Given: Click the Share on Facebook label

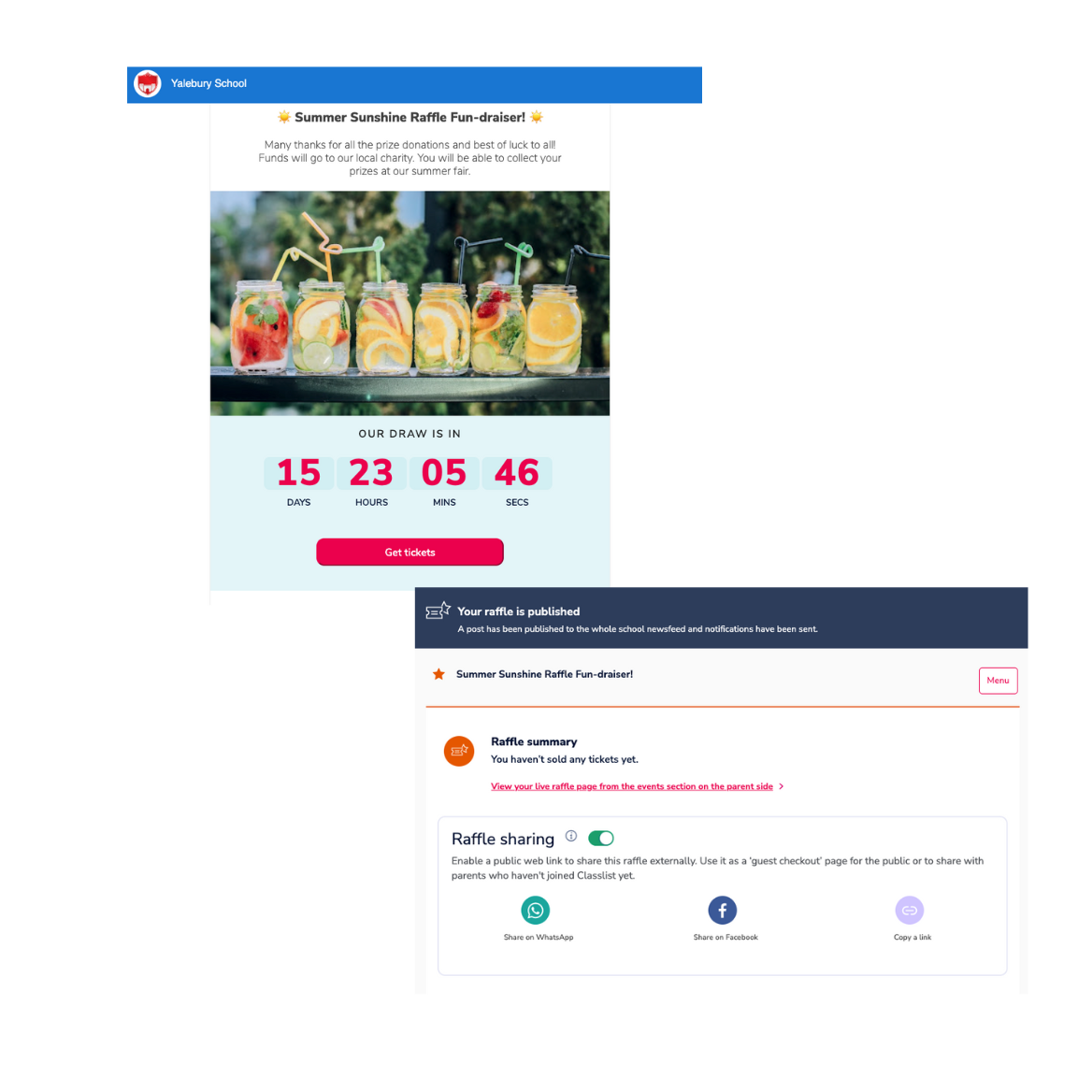Looking at the screenshot, I should [726, 937].
